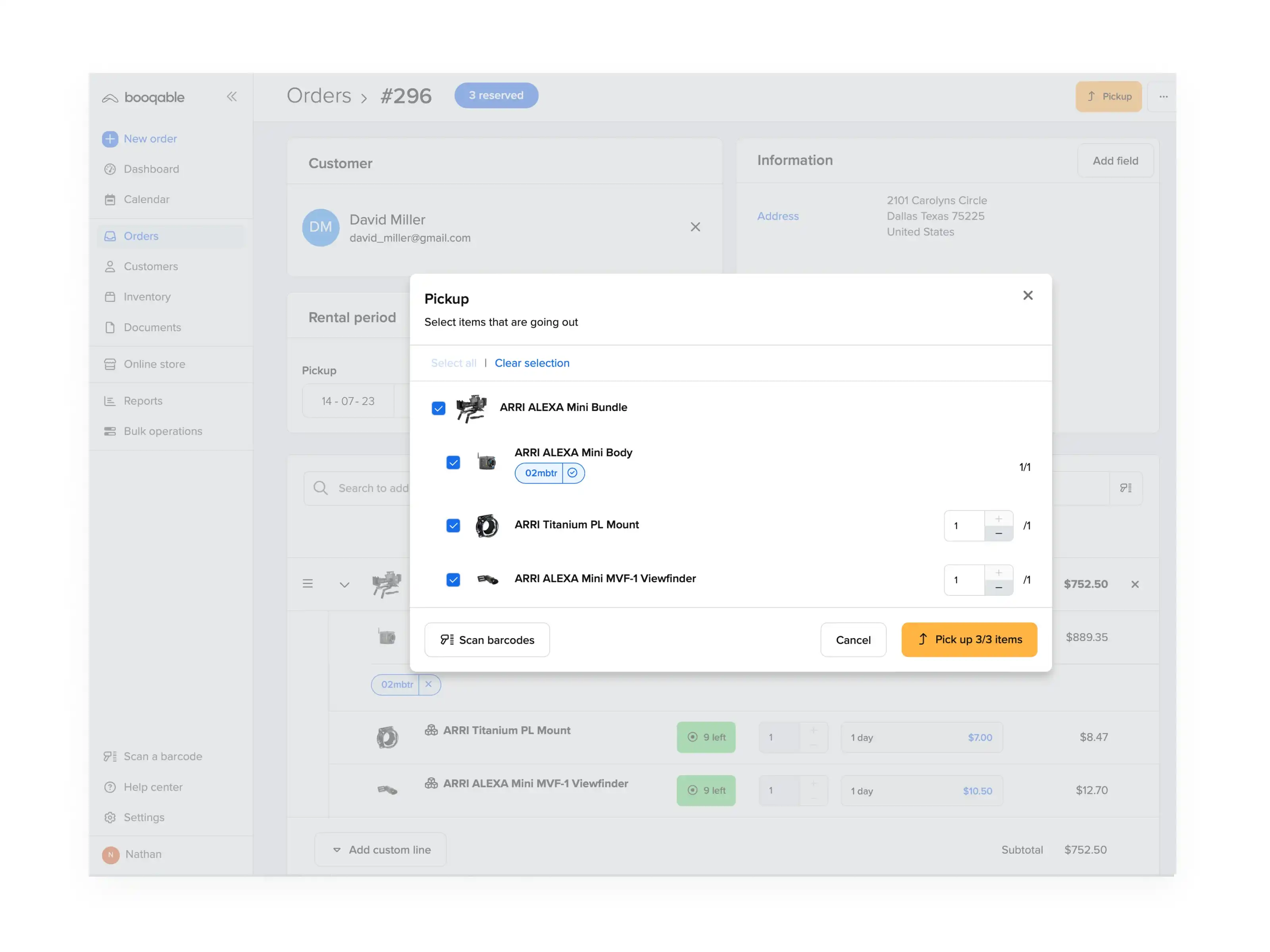Uncheck the ARRI ALEXA Mini Bundle checkbox
1270x952 pixels.
439,408
